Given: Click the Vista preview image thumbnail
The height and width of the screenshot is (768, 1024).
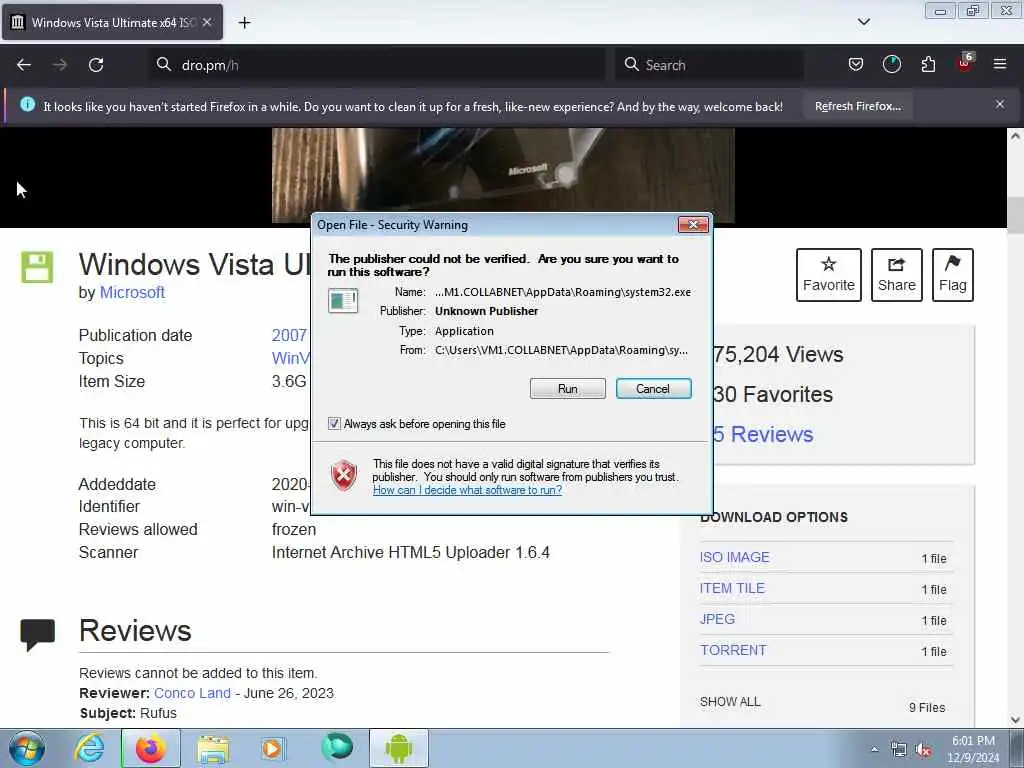Looking at the screenshot, I should [x=503, y=175].
